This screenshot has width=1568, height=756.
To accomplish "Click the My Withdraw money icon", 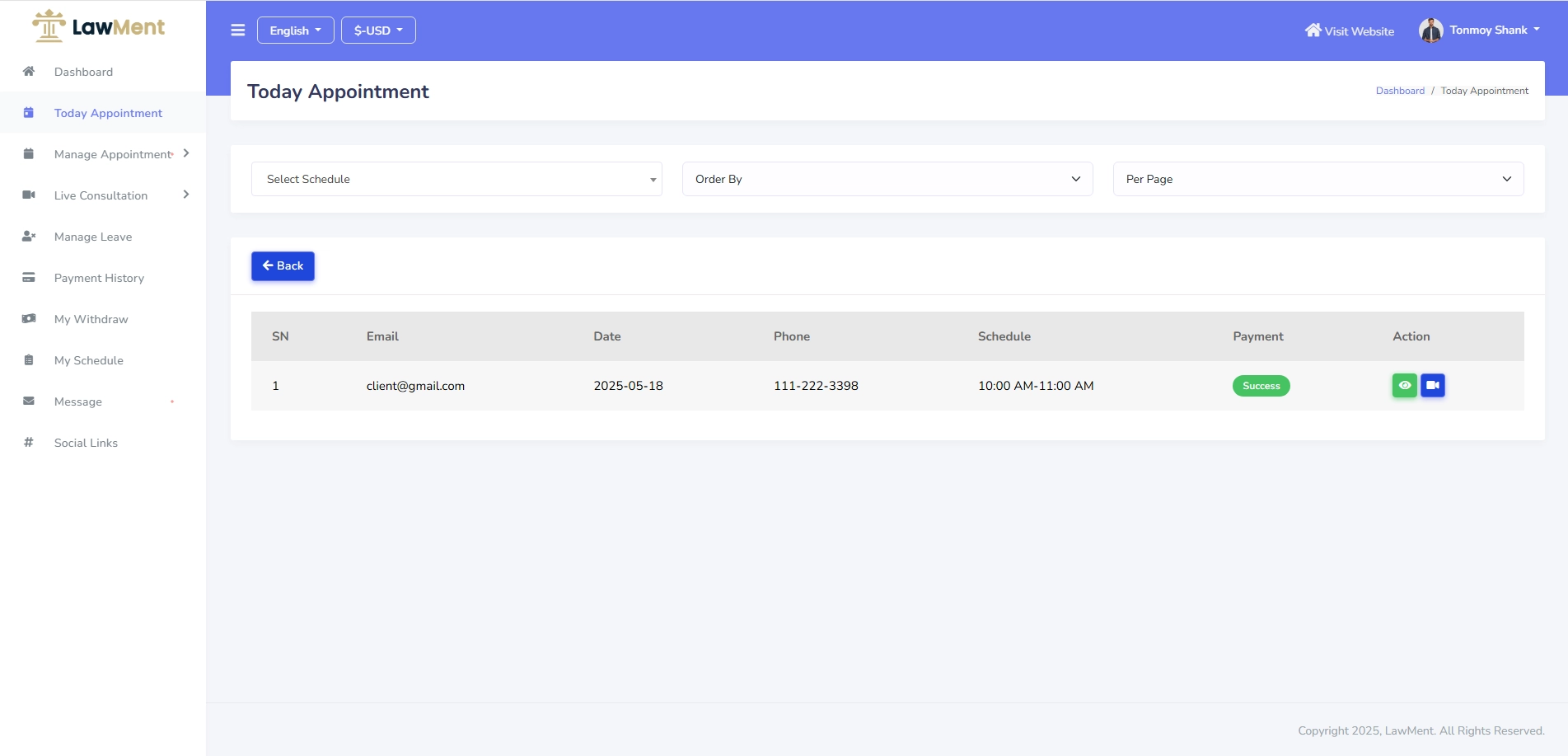I will click(x=29, y=318).
